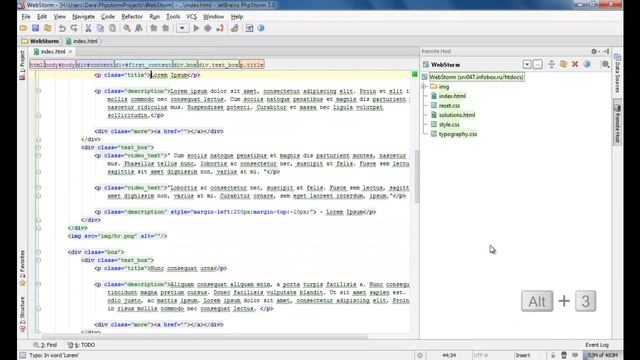Click the green inspection status square
Image resolution: width=640 pixels, height=360 pixels.
tap(414, 74)
